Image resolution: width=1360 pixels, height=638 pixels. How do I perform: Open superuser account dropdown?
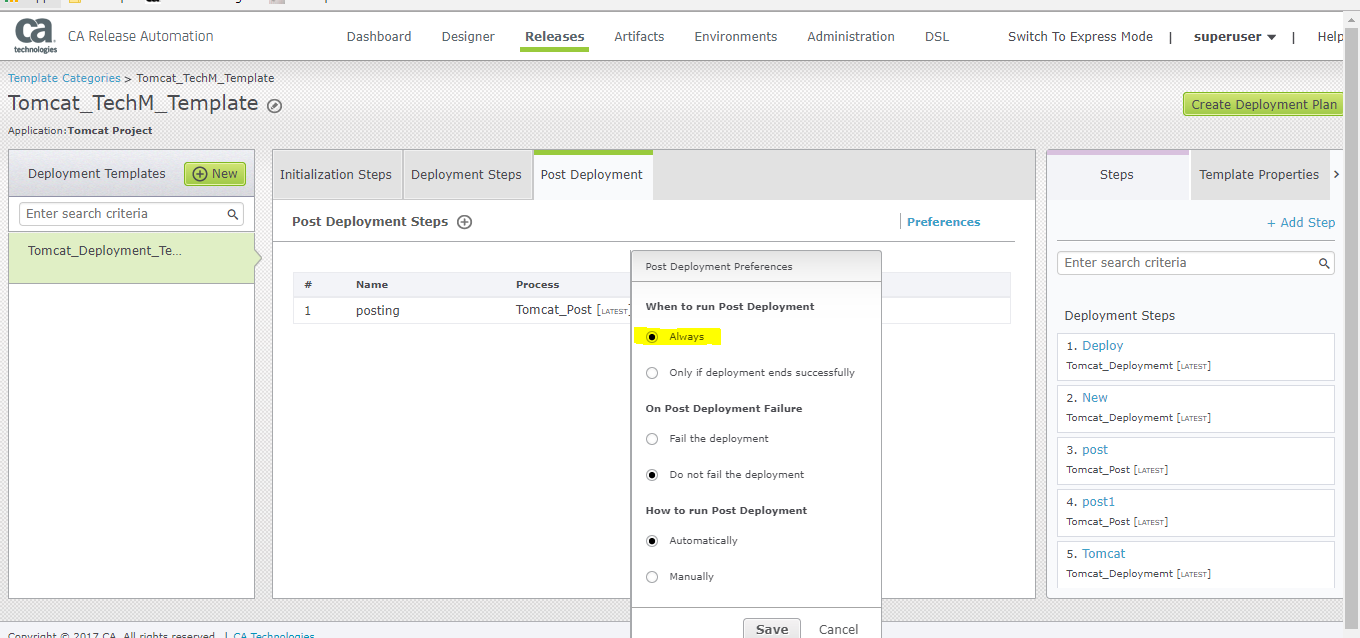click(x=1235, y=37)
